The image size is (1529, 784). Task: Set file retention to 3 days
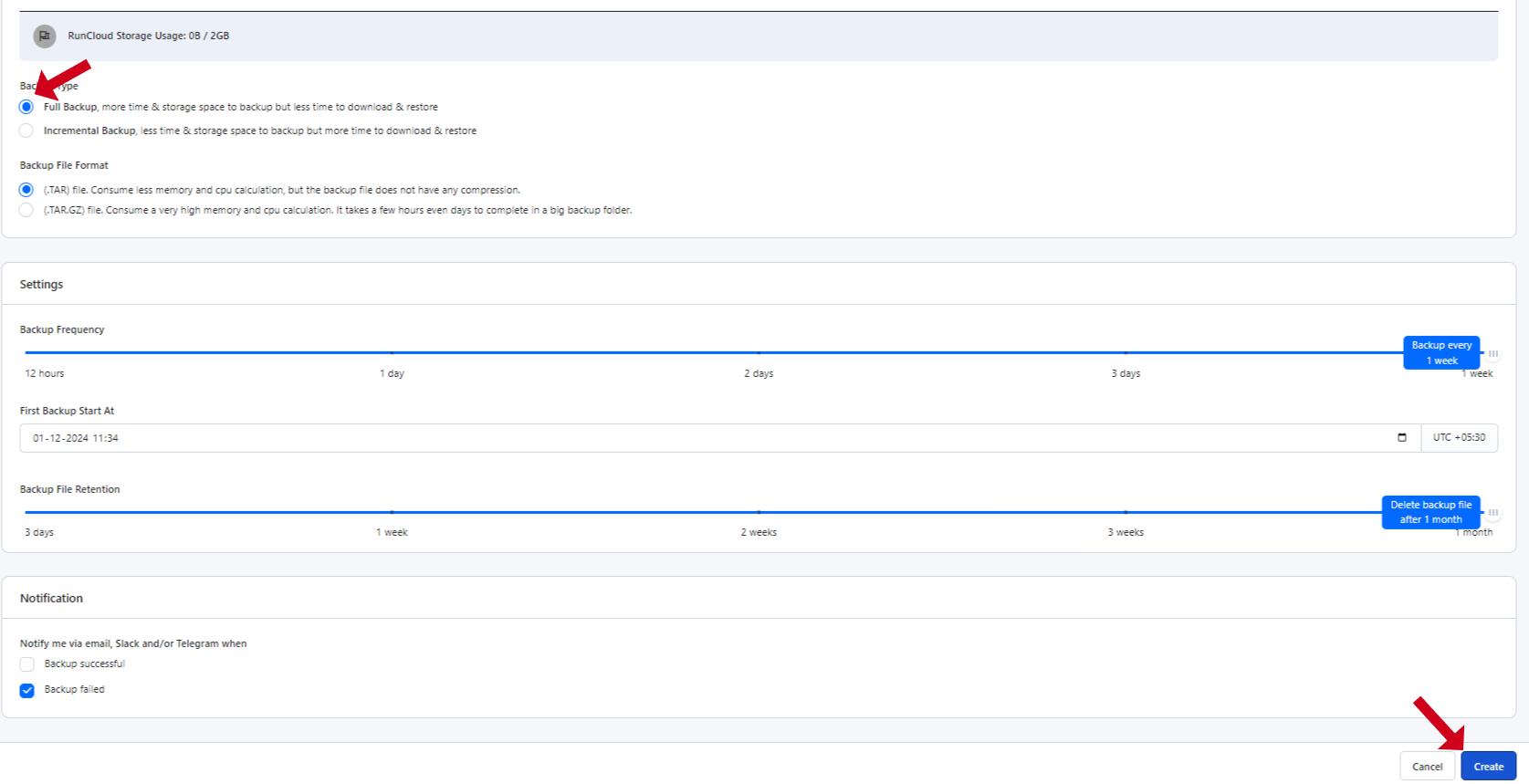coord(27,513)
